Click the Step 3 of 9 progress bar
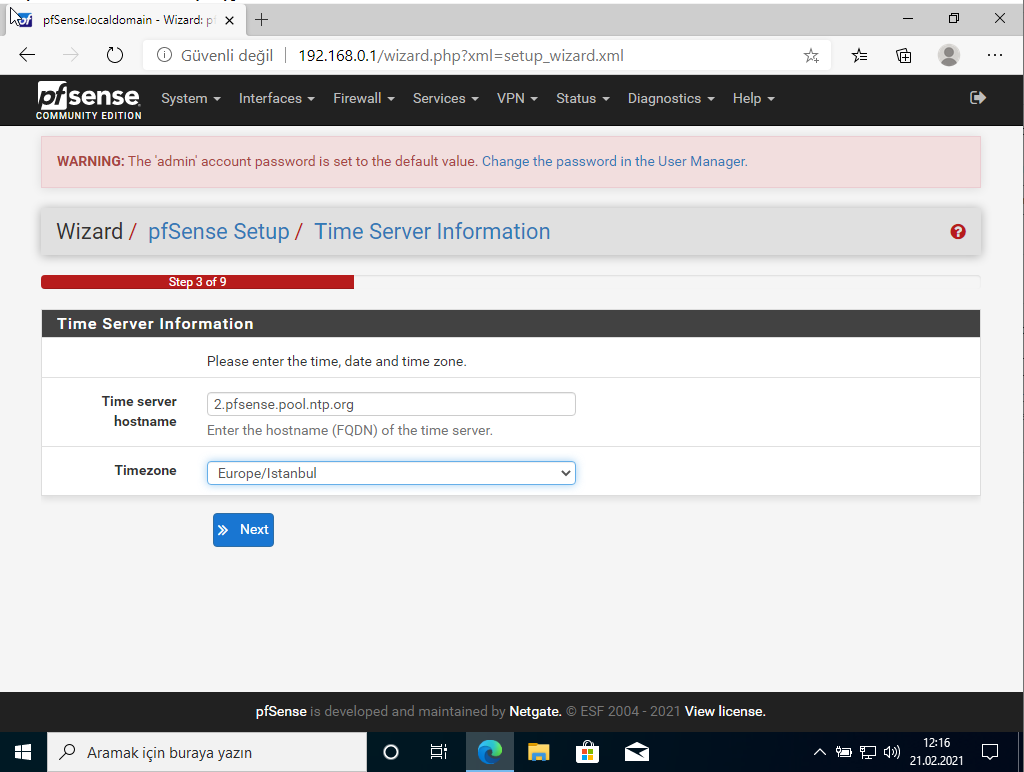This screenshot has height=772, width=1024. click(197, 282)
